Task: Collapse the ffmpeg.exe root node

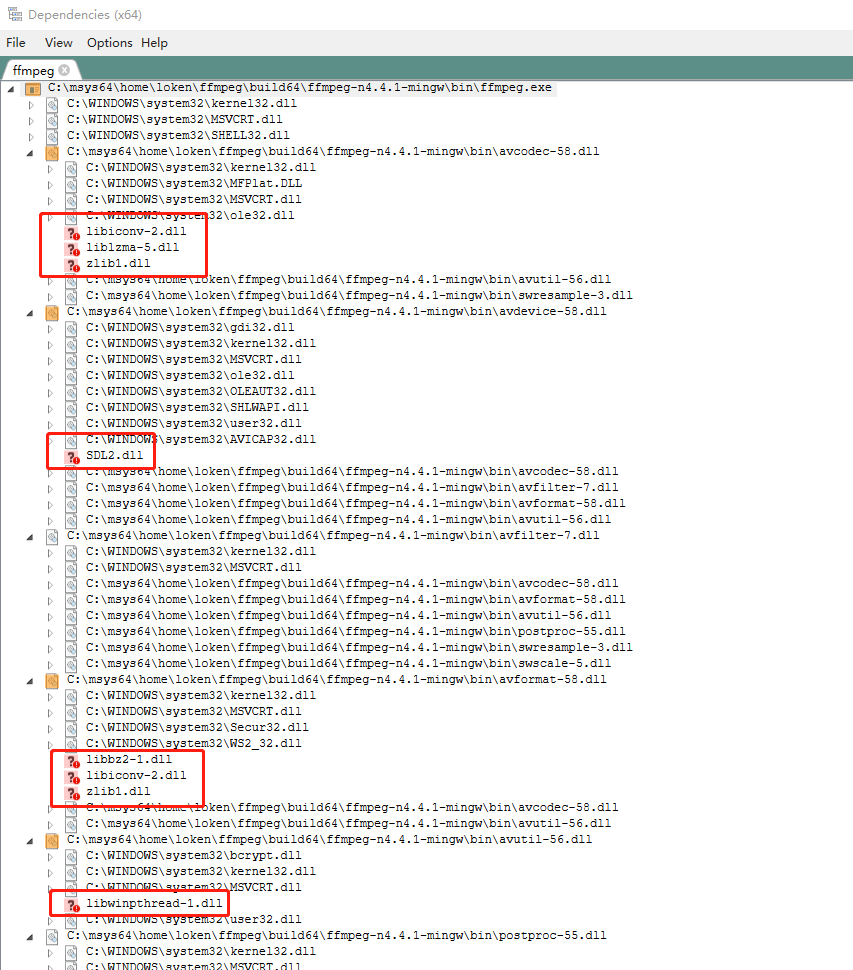Action: tap(11, 89)
